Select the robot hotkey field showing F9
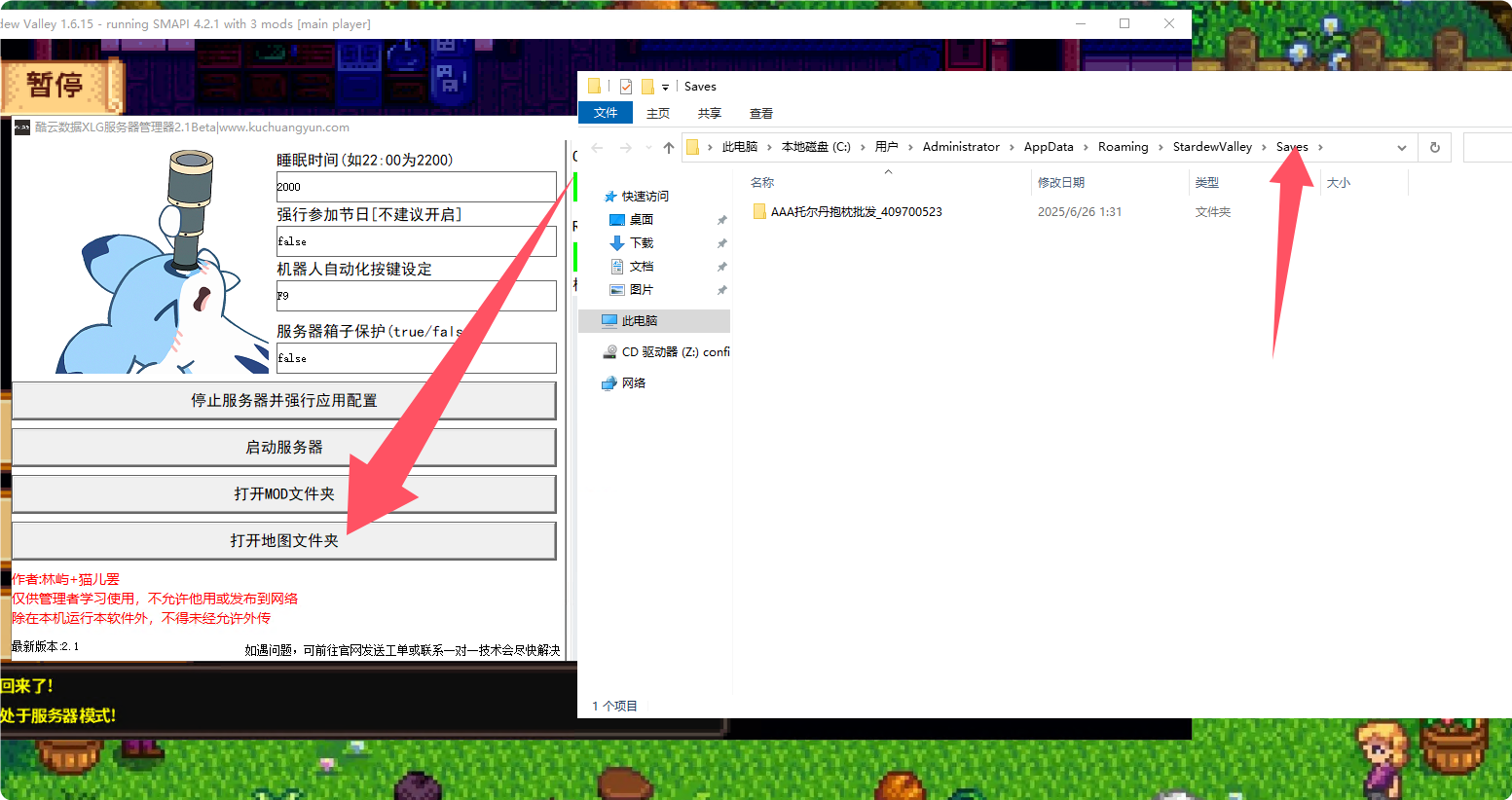Image resolution: width=1512 pixels, height=800 pixels. click(416, 295)
